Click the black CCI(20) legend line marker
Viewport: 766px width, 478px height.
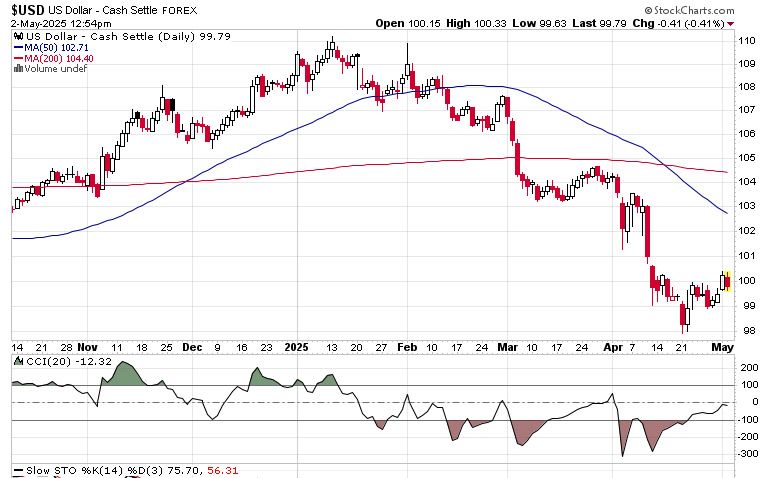coord(18,359)
